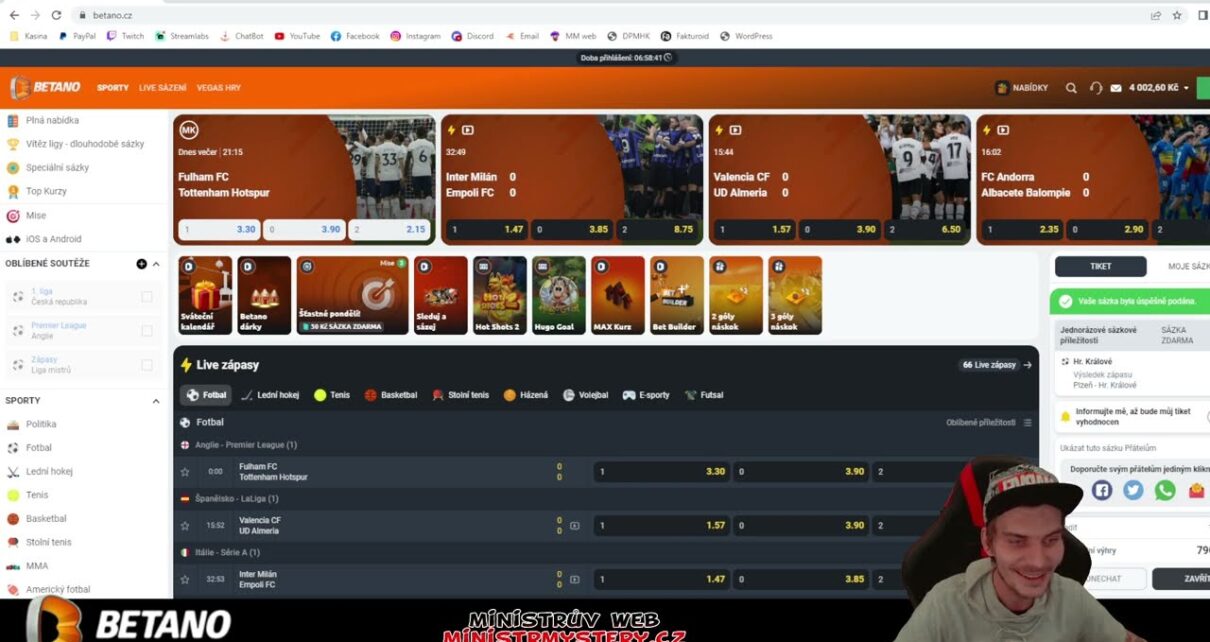Image resolution: width=1210 pixels, height=642 pixels.
Task: Favorite the Inter Milán match with star
Action: click(x=185, y=579)
